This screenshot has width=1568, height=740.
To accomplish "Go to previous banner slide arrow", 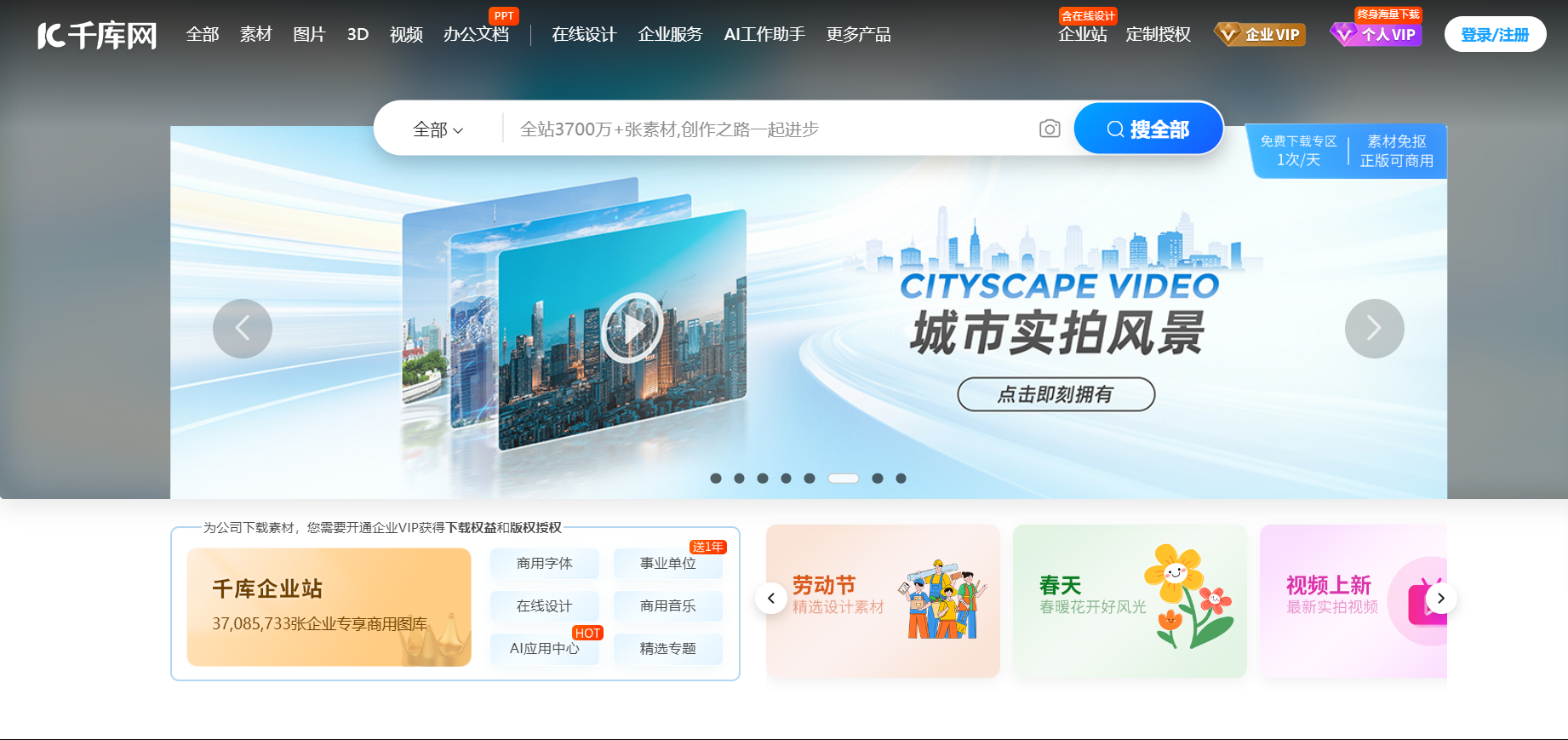I will coord(243,329).
